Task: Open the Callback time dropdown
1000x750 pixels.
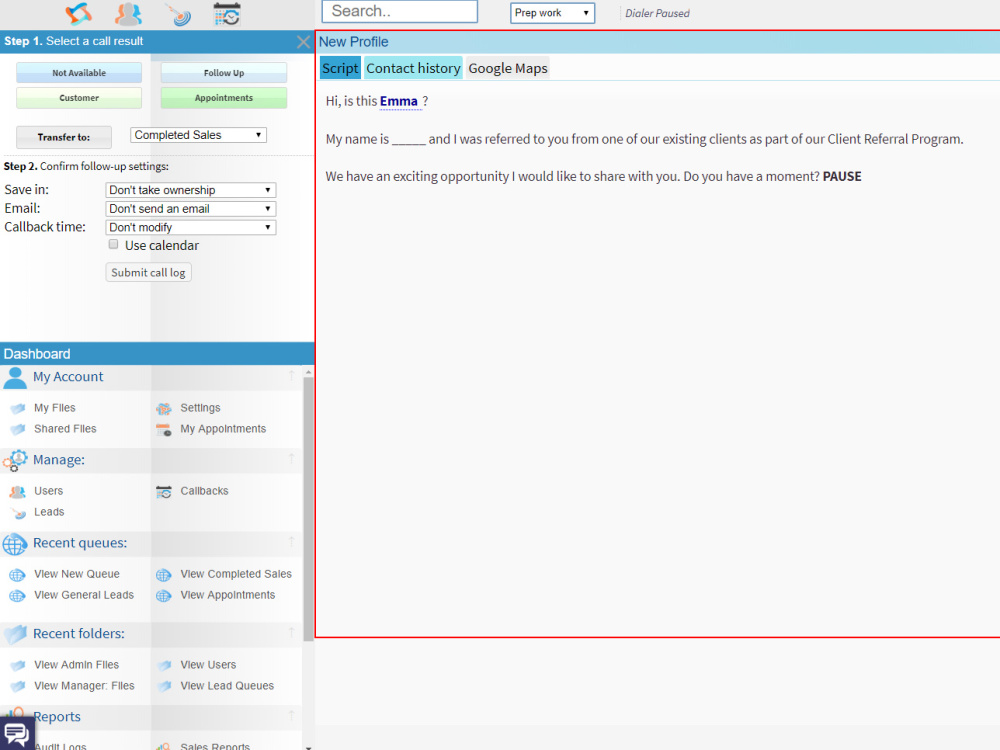Action: [191, 227]
